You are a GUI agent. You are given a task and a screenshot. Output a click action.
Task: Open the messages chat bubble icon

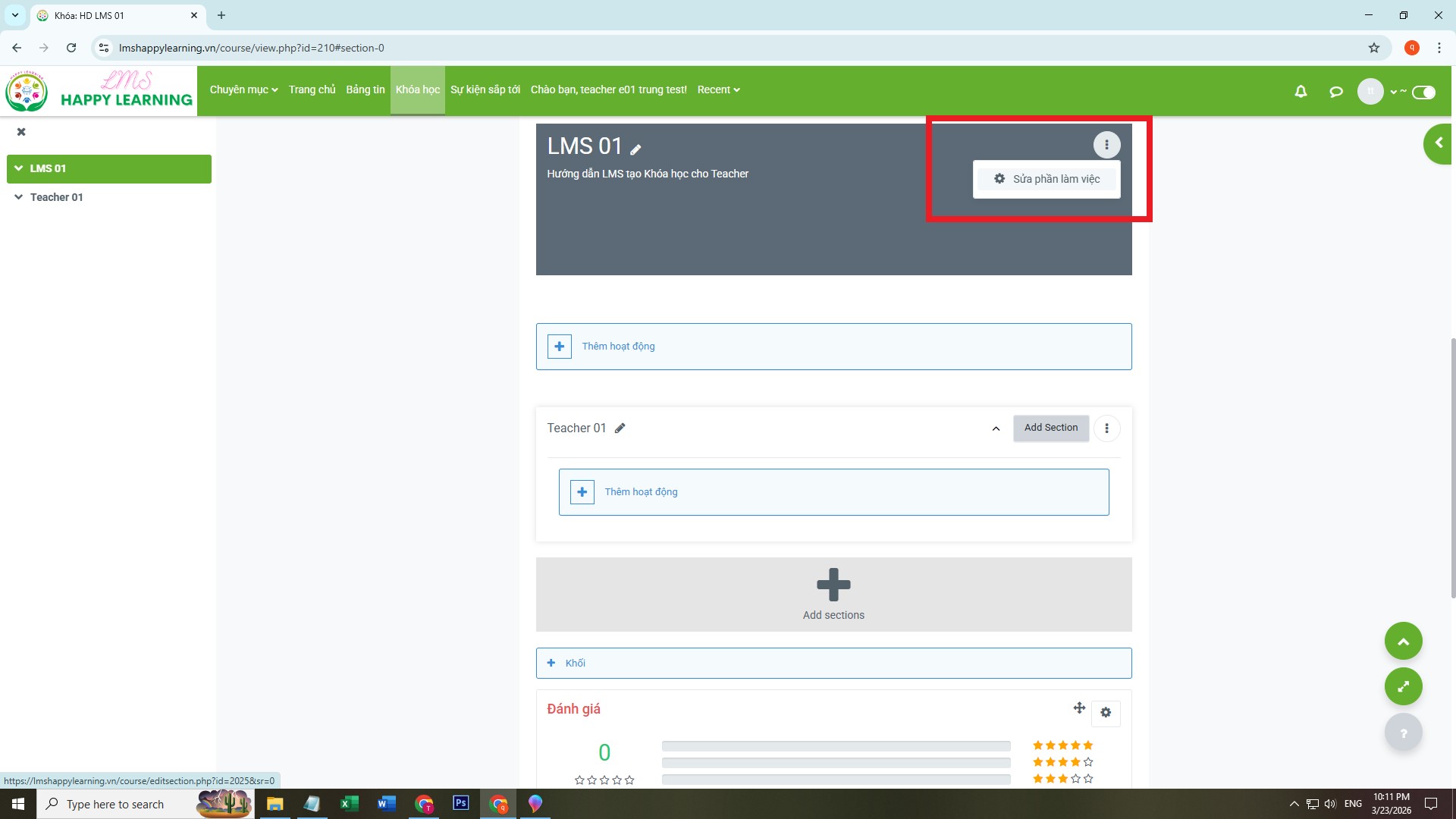click(1336, 92)
